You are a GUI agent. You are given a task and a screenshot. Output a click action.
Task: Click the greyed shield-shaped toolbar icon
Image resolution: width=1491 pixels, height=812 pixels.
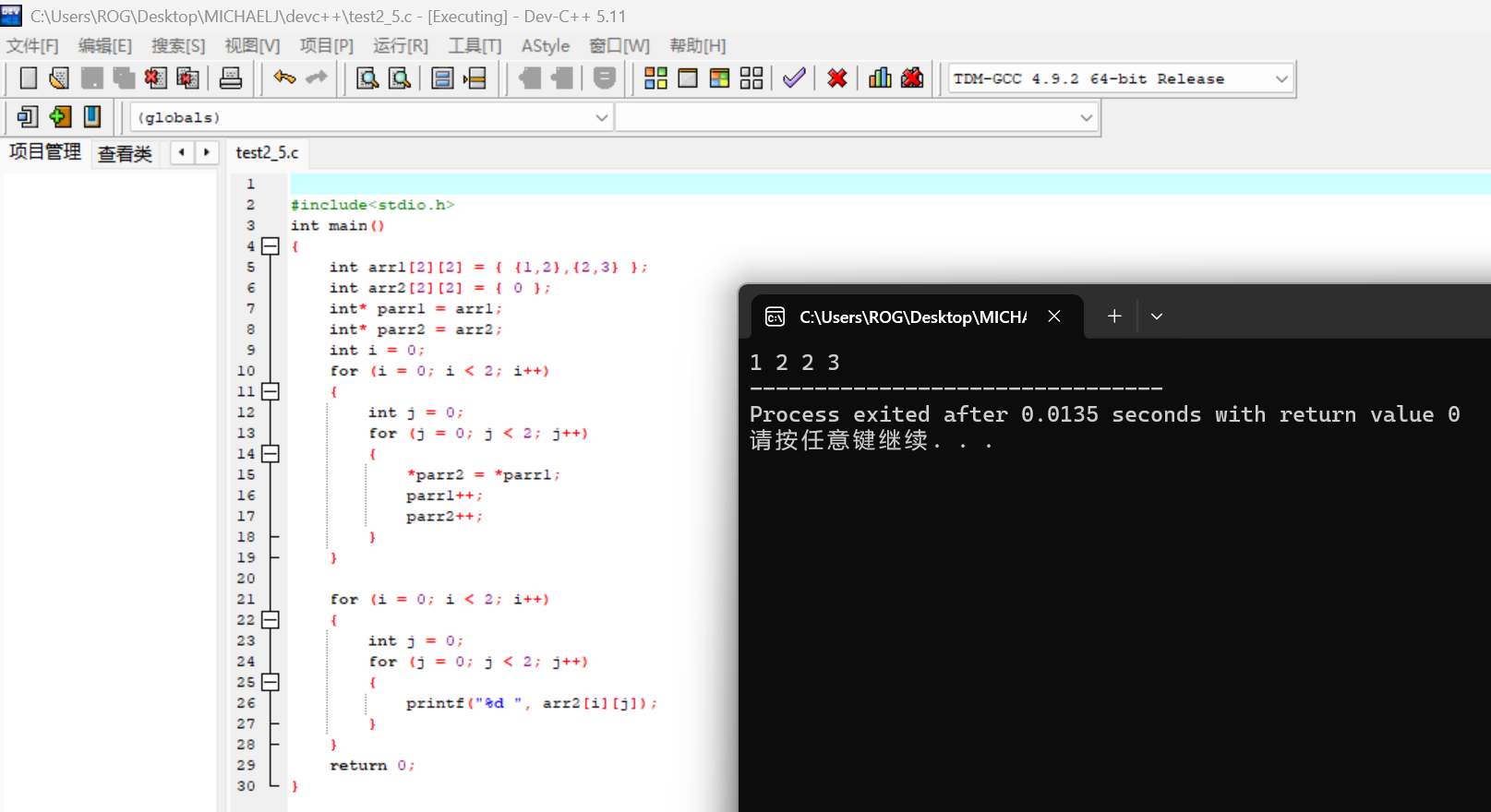tap(605, 78)
